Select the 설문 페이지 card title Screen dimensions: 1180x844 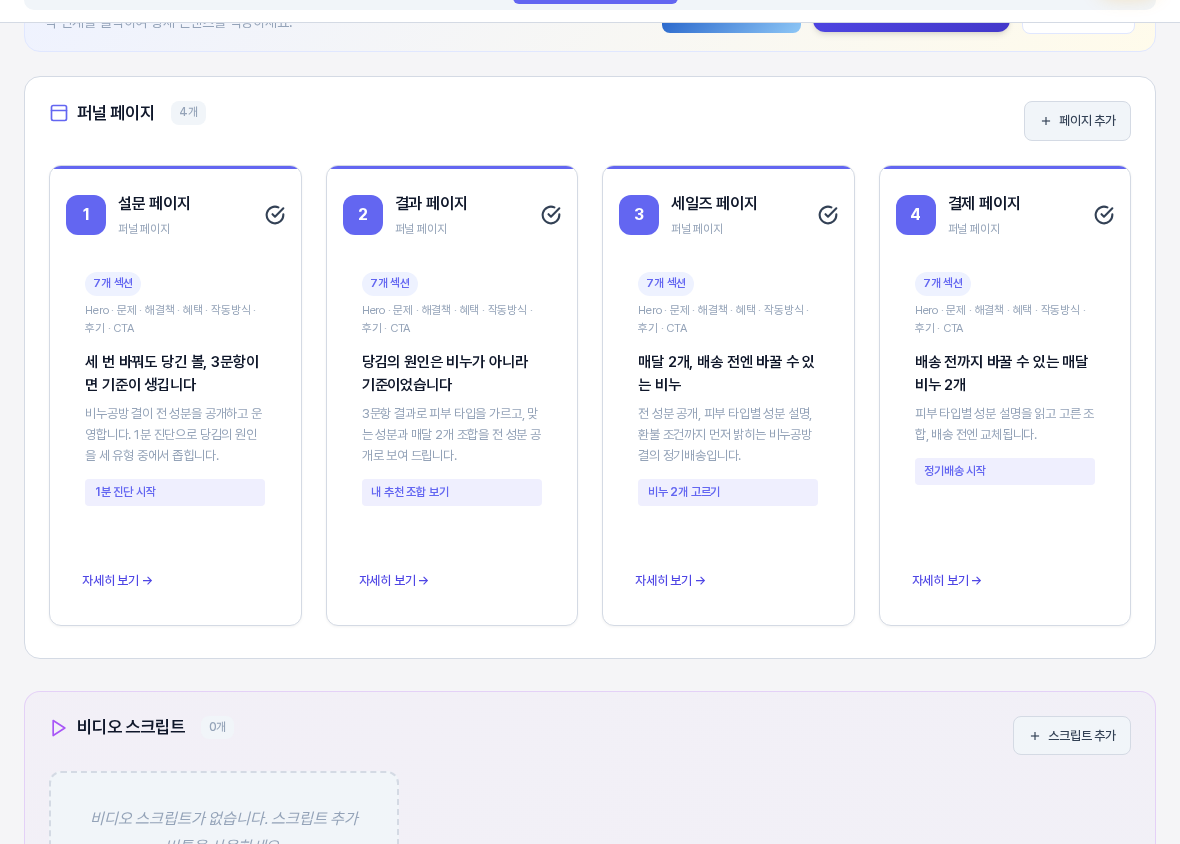pos(154,204)
